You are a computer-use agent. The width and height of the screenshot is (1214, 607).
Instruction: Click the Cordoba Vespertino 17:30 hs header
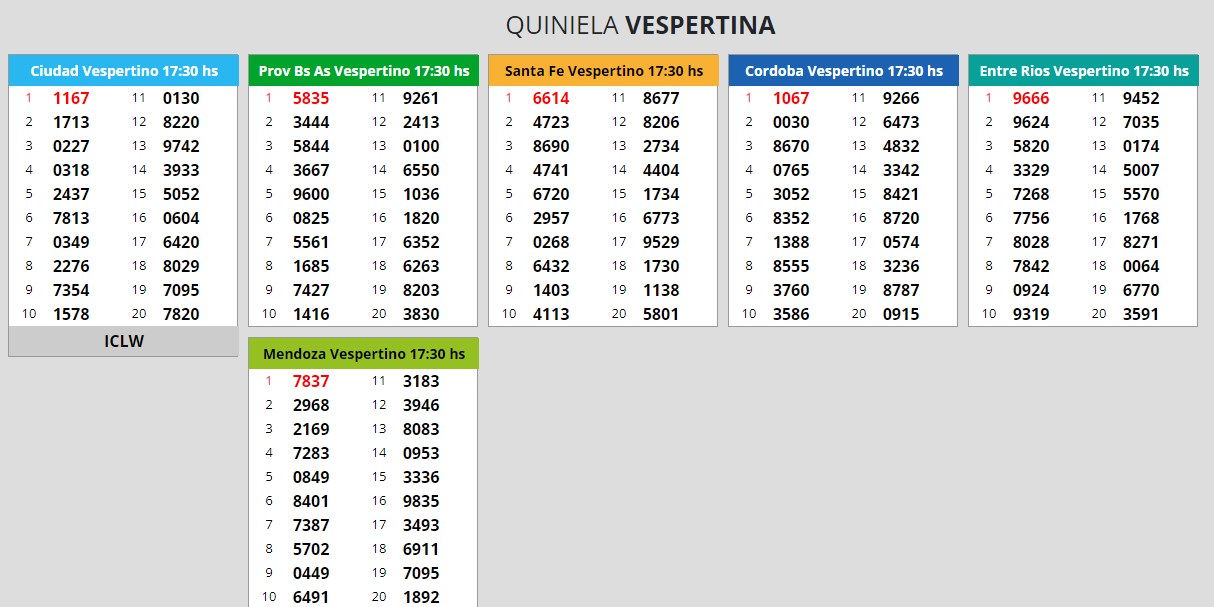[843, 71]
